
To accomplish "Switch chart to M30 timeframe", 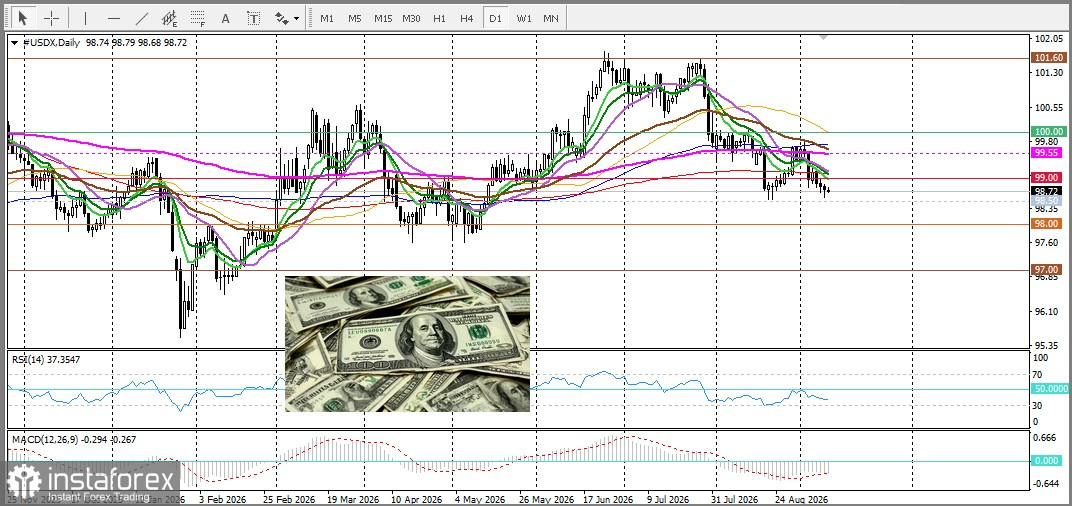I will tap(411, 18).
